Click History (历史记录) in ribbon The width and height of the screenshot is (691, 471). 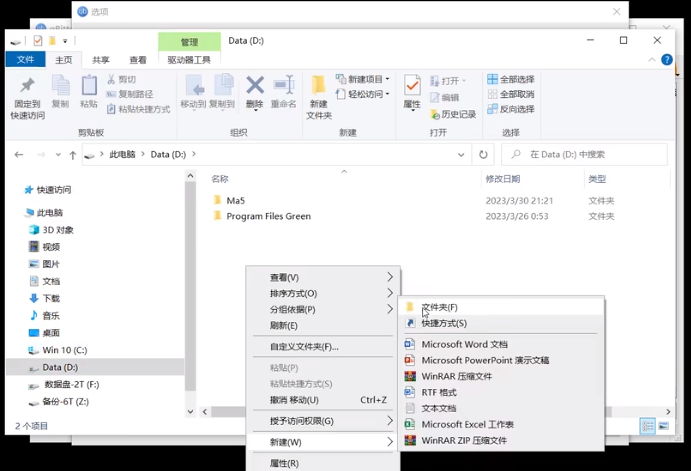[453, 114]
